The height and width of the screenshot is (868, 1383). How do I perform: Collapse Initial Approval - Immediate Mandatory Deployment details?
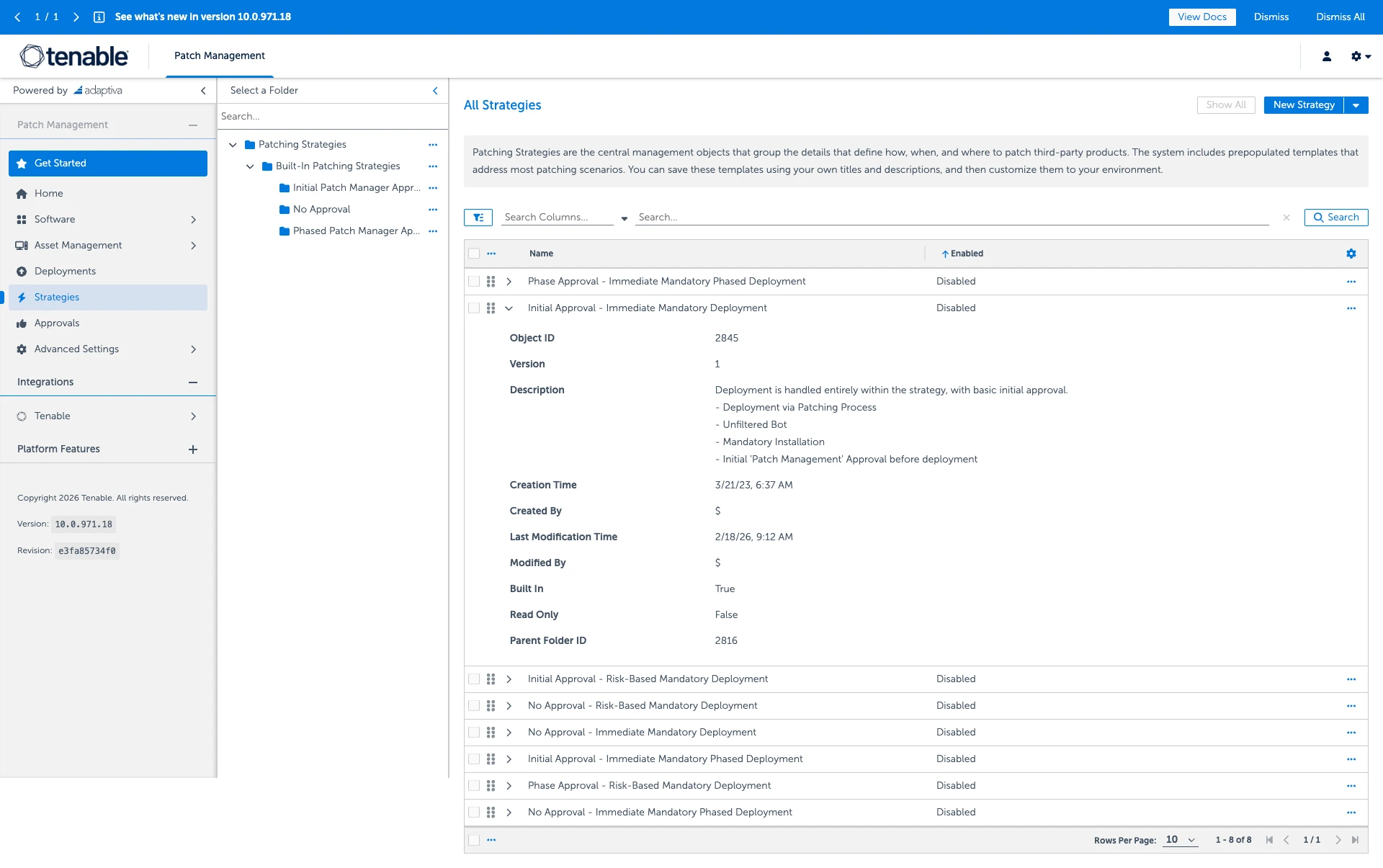509,308
